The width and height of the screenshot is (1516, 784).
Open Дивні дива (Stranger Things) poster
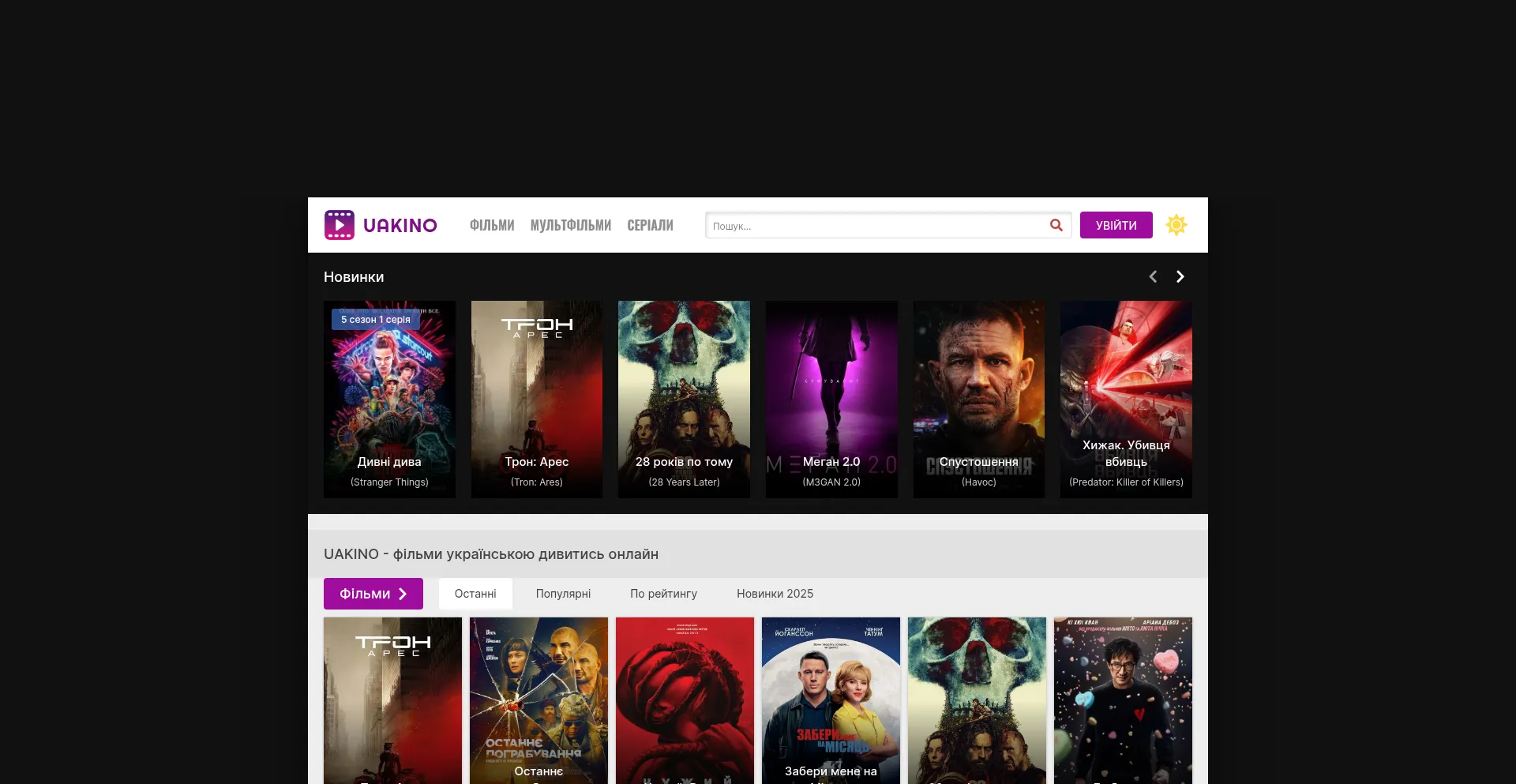point(389,399)
